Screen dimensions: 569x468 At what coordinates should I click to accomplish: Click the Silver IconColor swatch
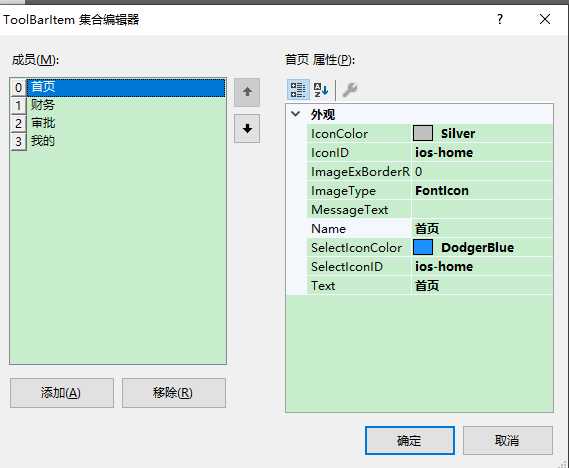click(x=423, y=133)
